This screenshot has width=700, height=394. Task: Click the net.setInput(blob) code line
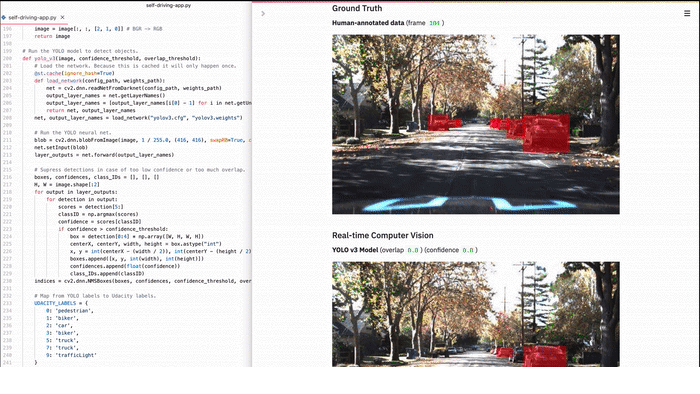click(x=61, y=147)
